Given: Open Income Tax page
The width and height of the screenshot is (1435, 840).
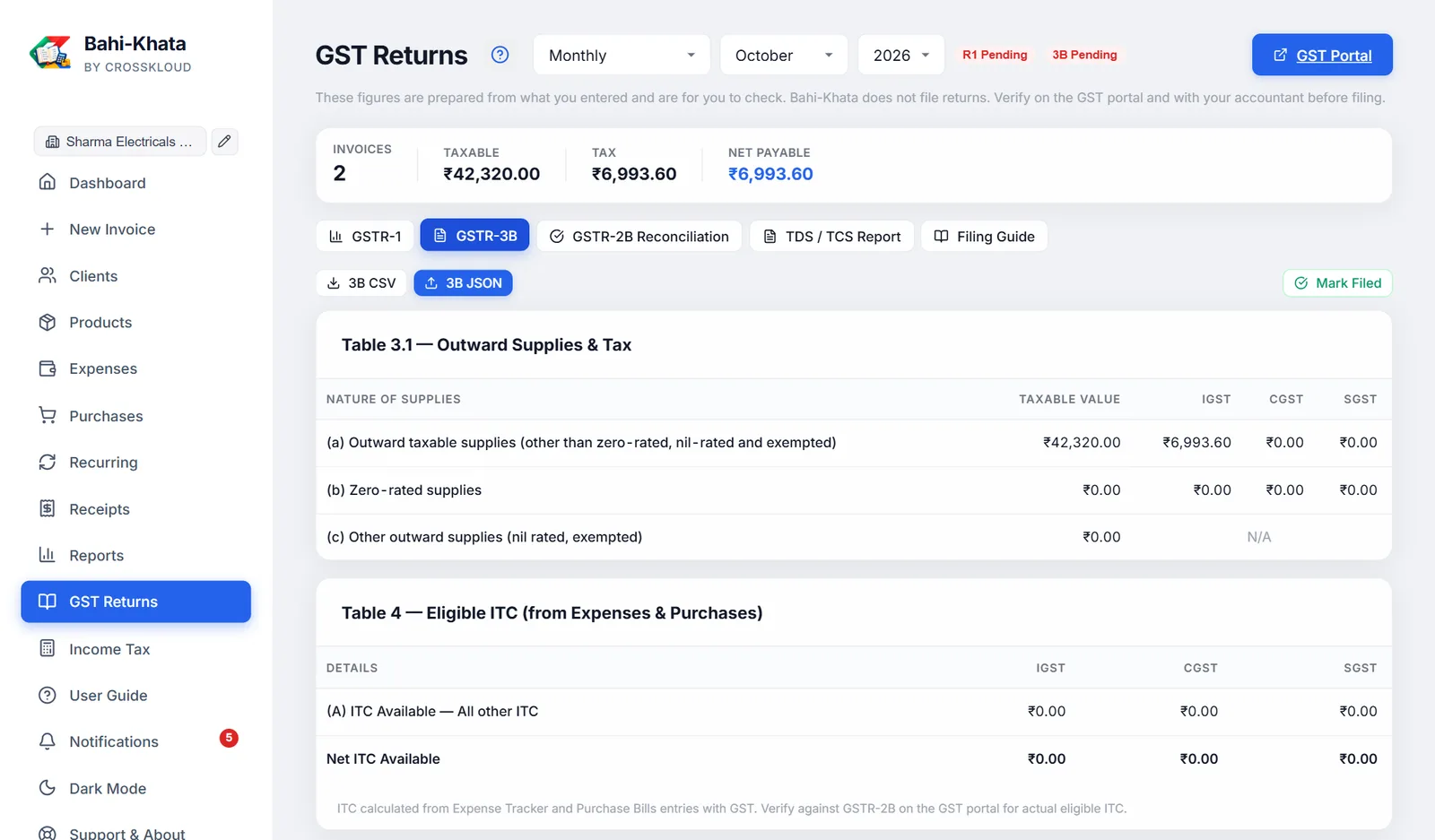Looking at the screenshot, I should click(135, 649).
